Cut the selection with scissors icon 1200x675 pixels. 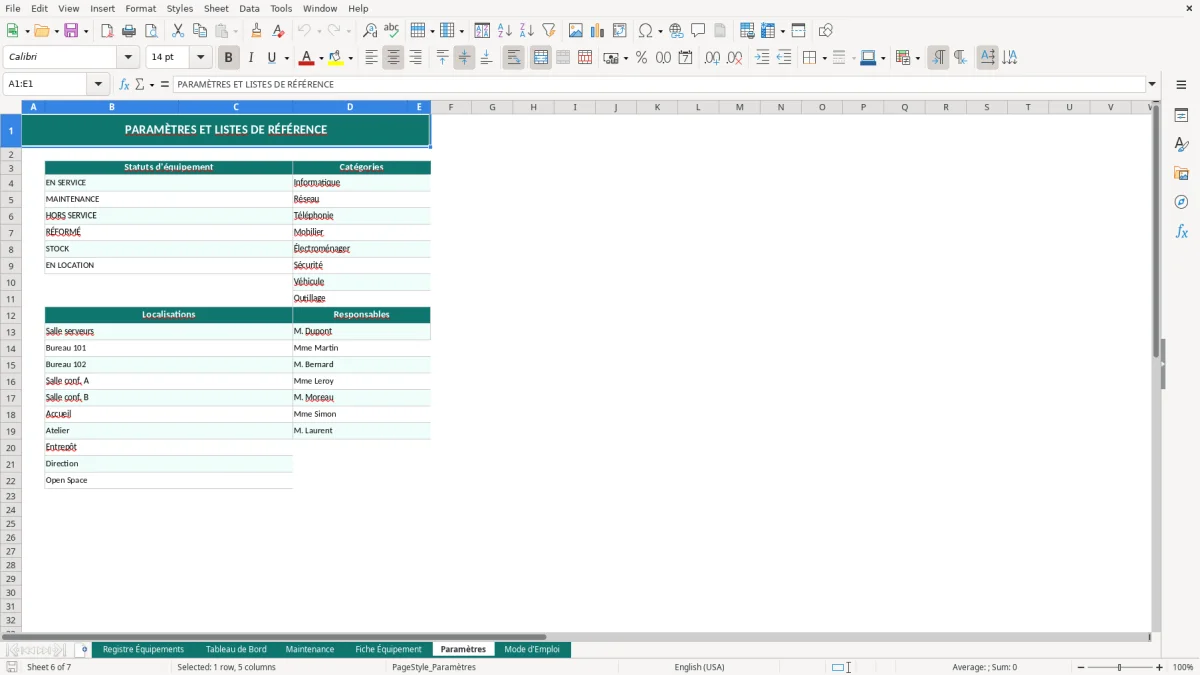178,31
